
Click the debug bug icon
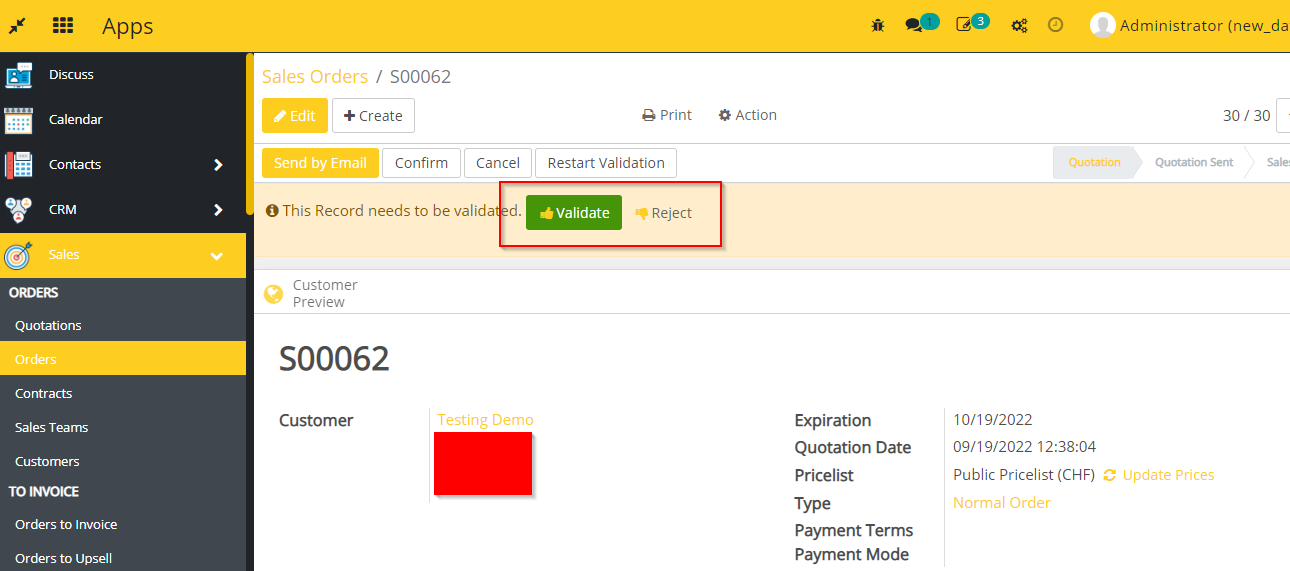[878, 26]
